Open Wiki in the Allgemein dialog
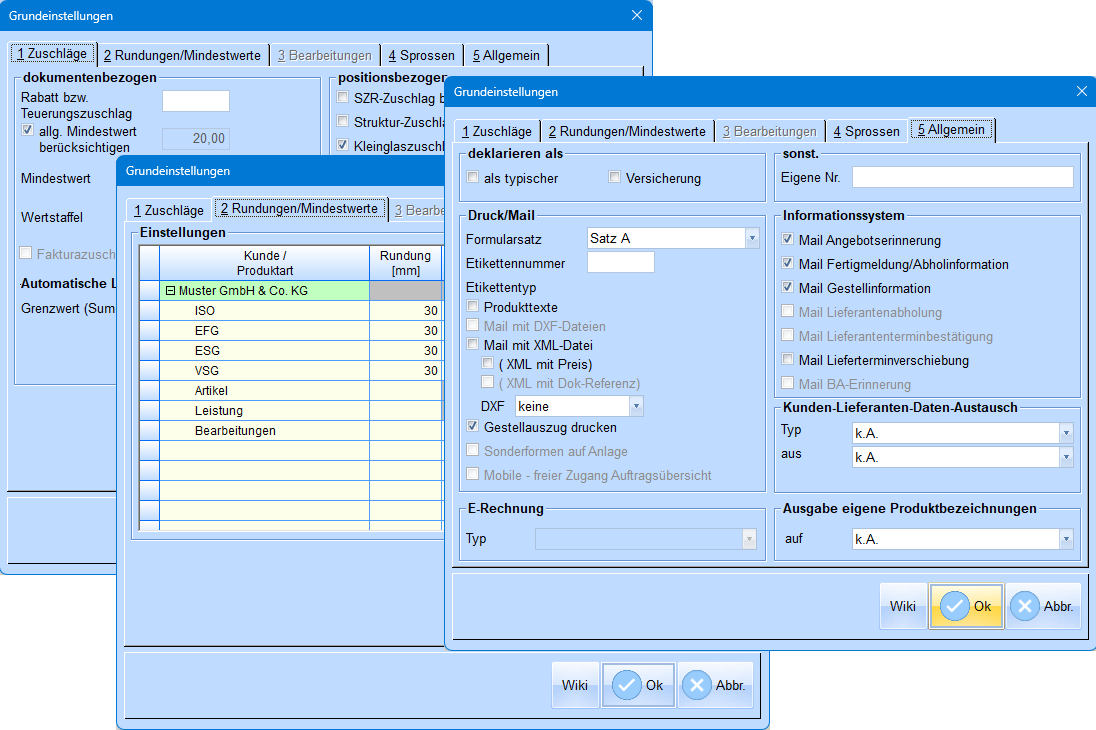Viewport: 1096px width, 730px height. coord(903,606)
